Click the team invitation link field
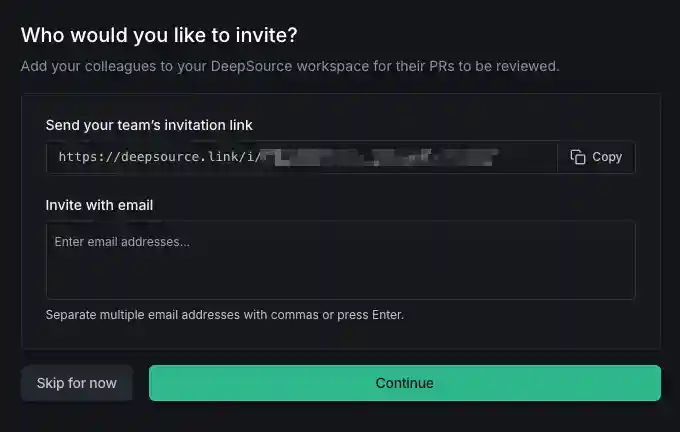680x432 pixels. point(300,157)
